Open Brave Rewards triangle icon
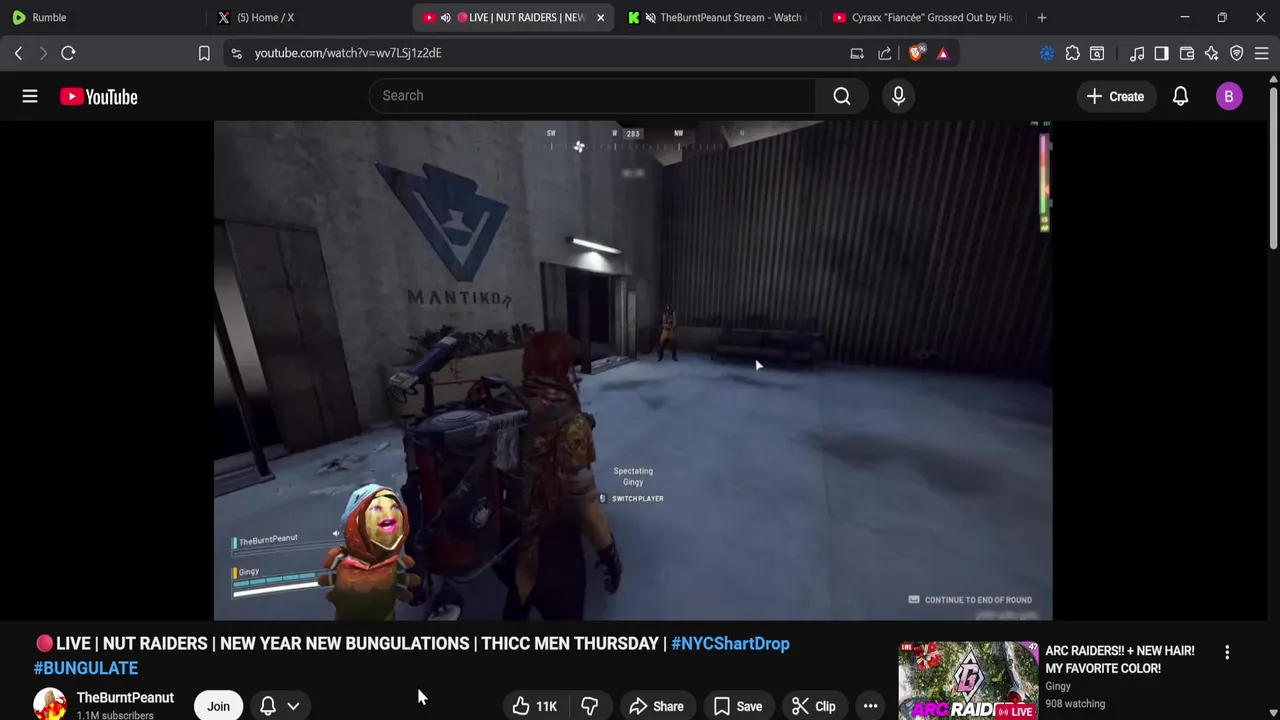1280x720 pixels. (943, 53)
